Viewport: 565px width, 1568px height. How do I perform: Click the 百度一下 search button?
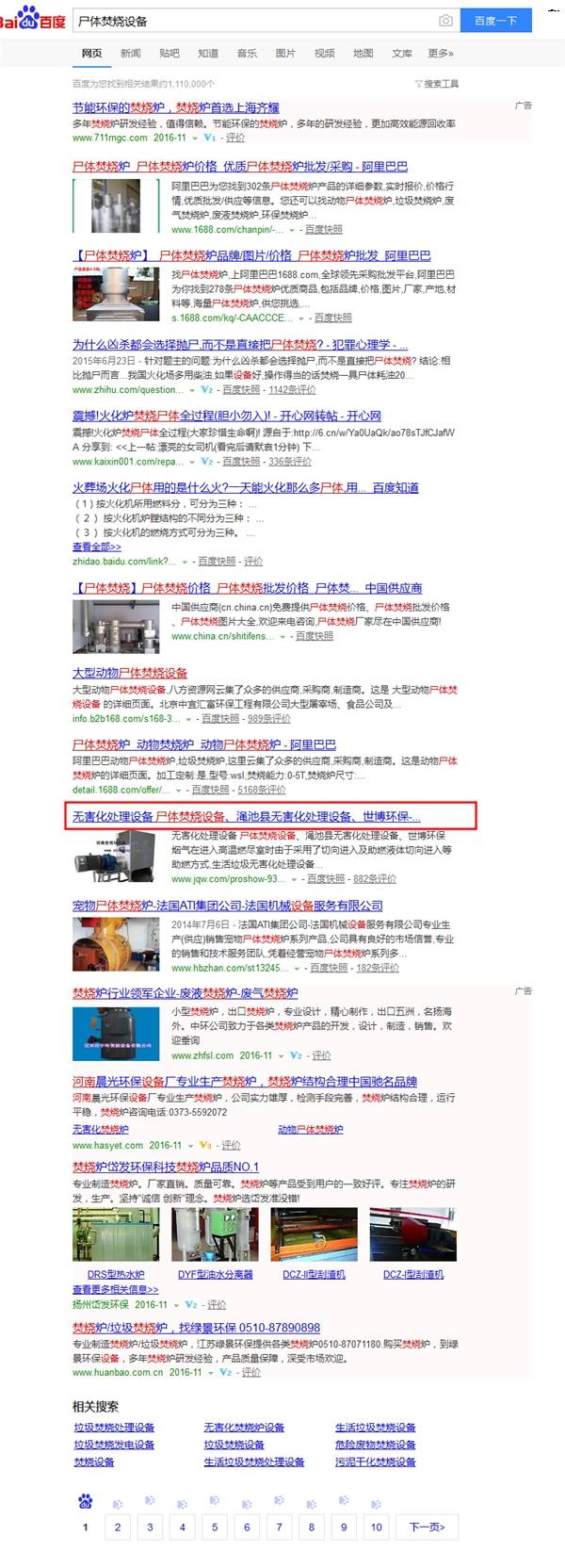click(x=496, y=21)
